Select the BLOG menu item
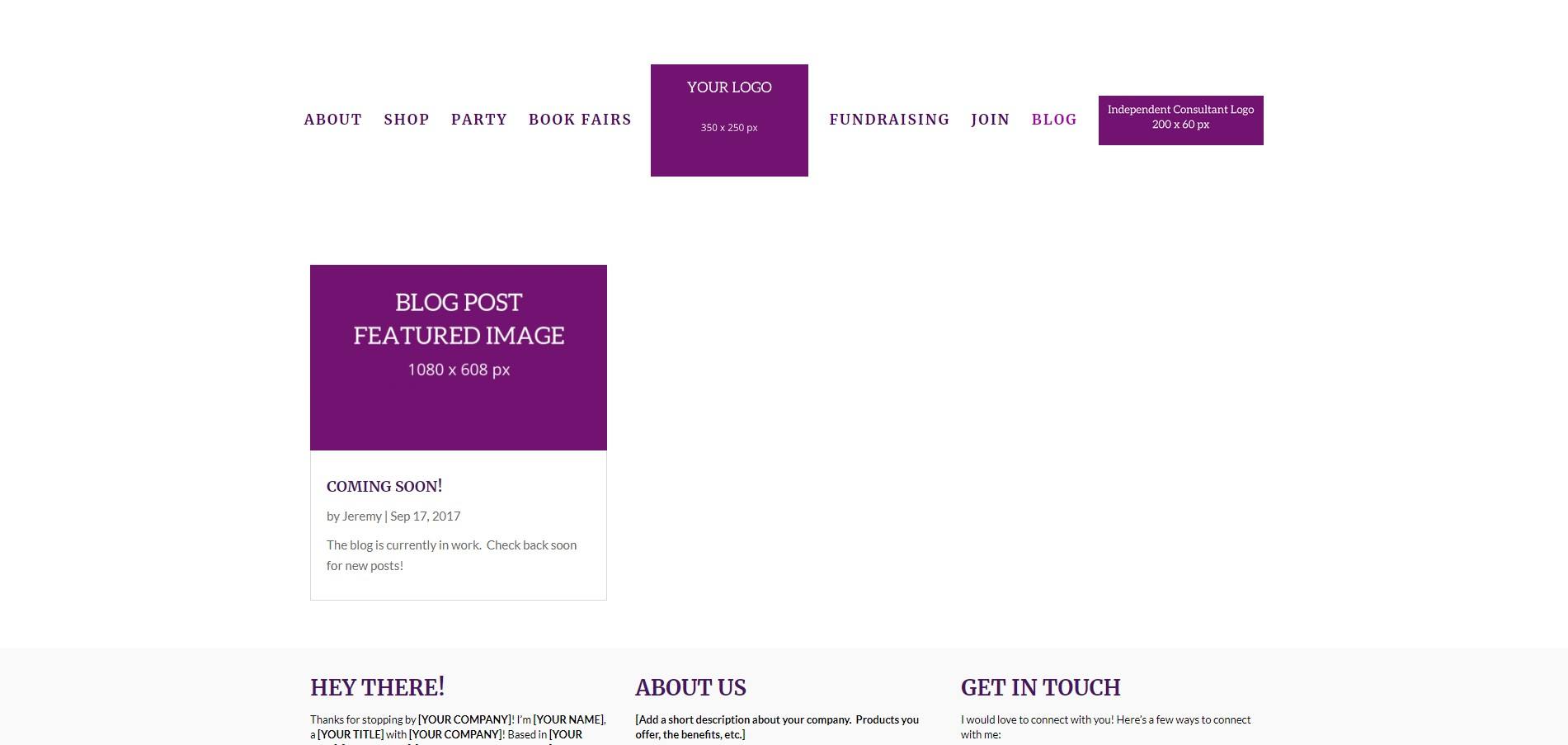Screen dimensions: 1568x745 pyautogui.click(x=1054, y=120)
